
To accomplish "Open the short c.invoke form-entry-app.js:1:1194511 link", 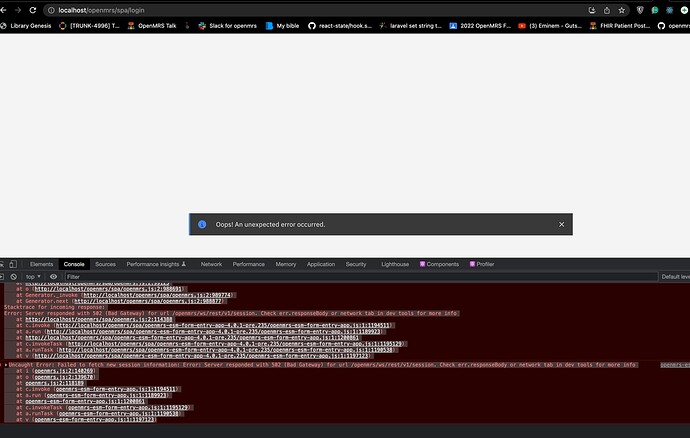I will pyautogui.click(x=116, y=389).
